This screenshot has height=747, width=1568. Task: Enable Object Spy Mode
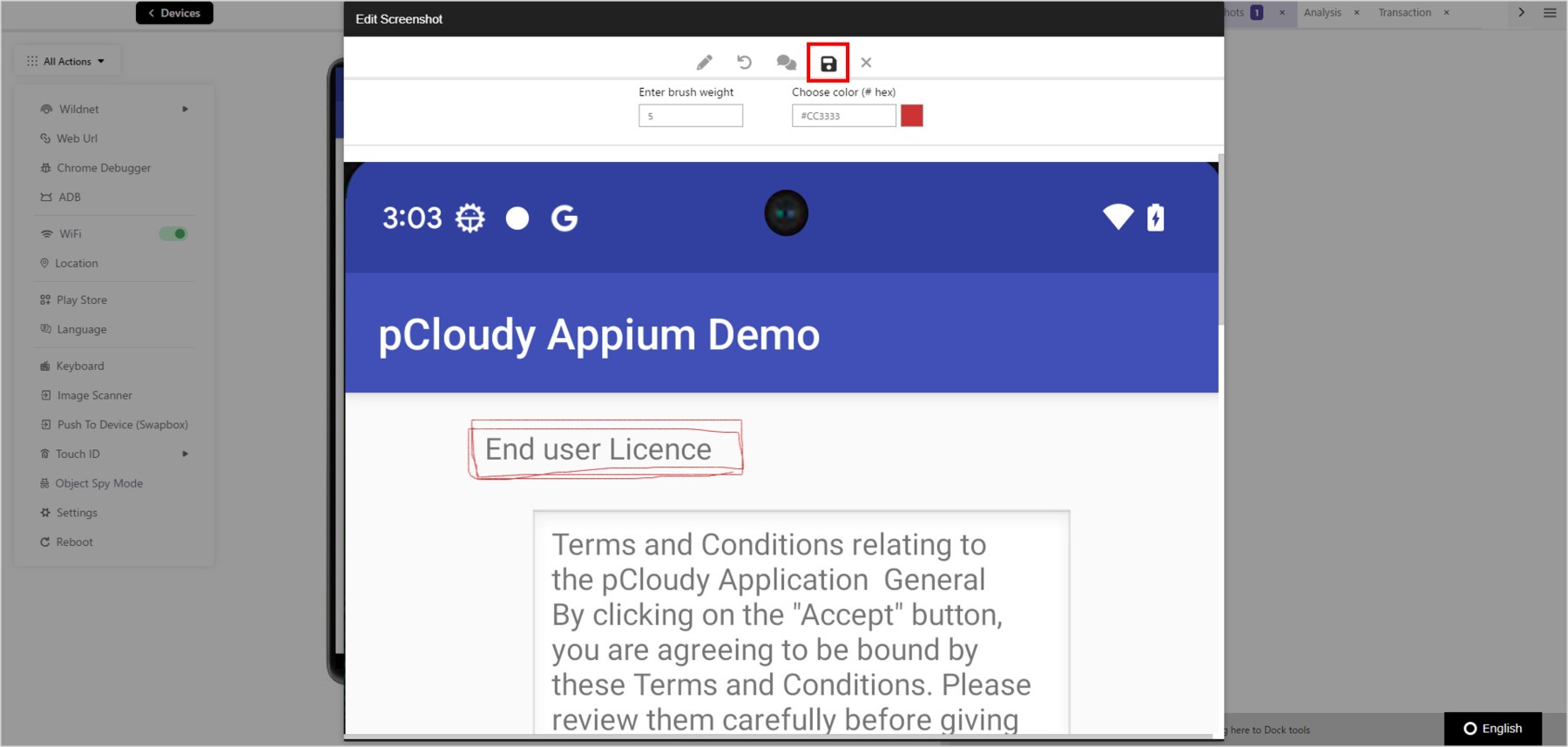pos(98,483)
